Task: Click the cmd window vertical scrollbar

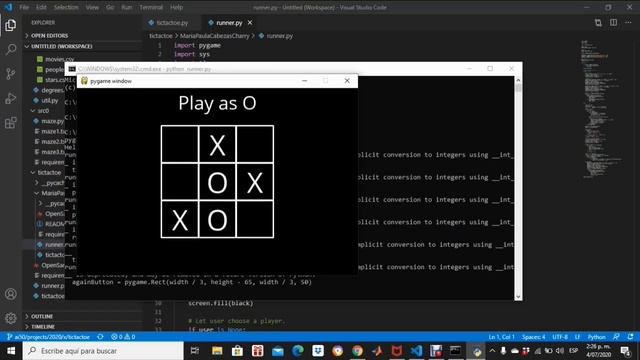Action: [x=518, y=188]
